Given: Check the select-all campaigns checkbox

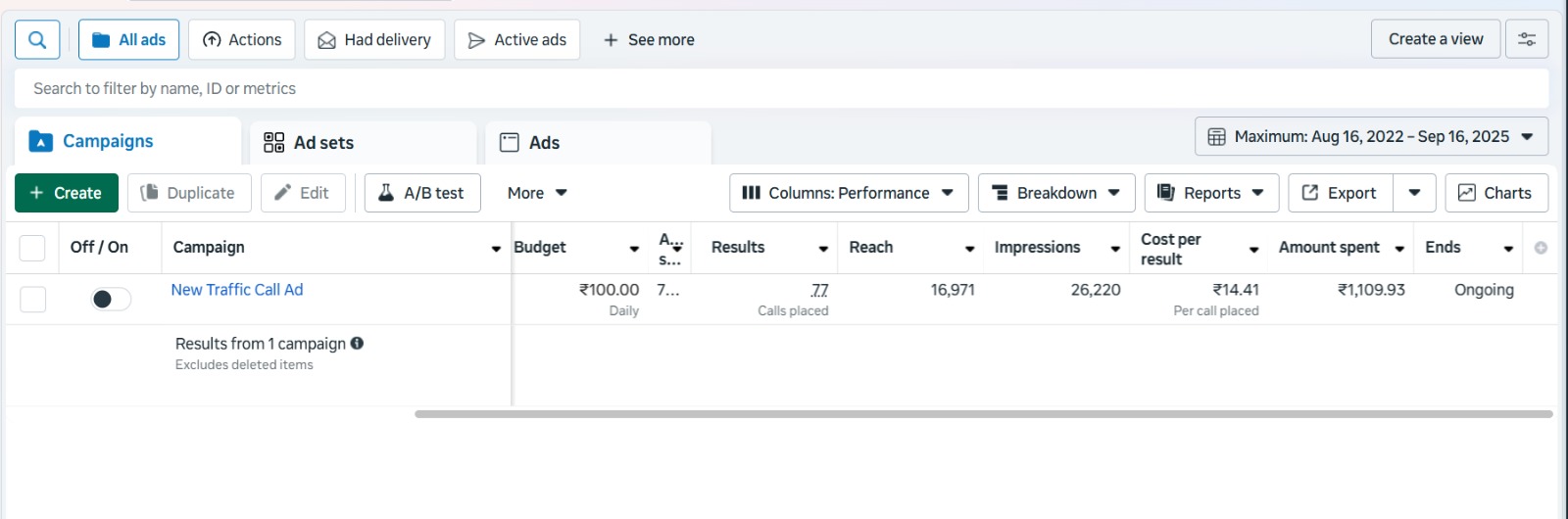Looking at the screenshot, I should click(32, 248).
